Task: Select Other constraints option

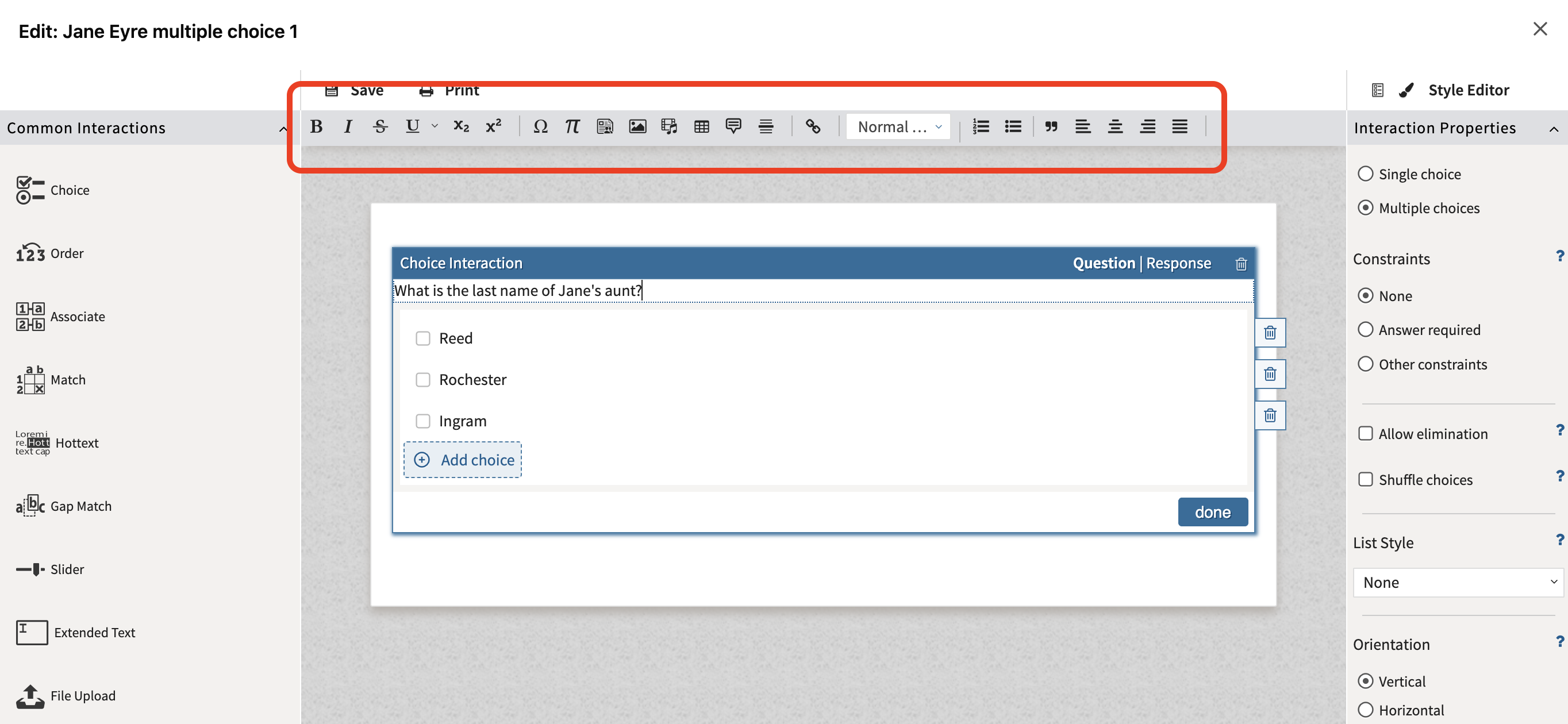Action: click(x=1365, y=364)
